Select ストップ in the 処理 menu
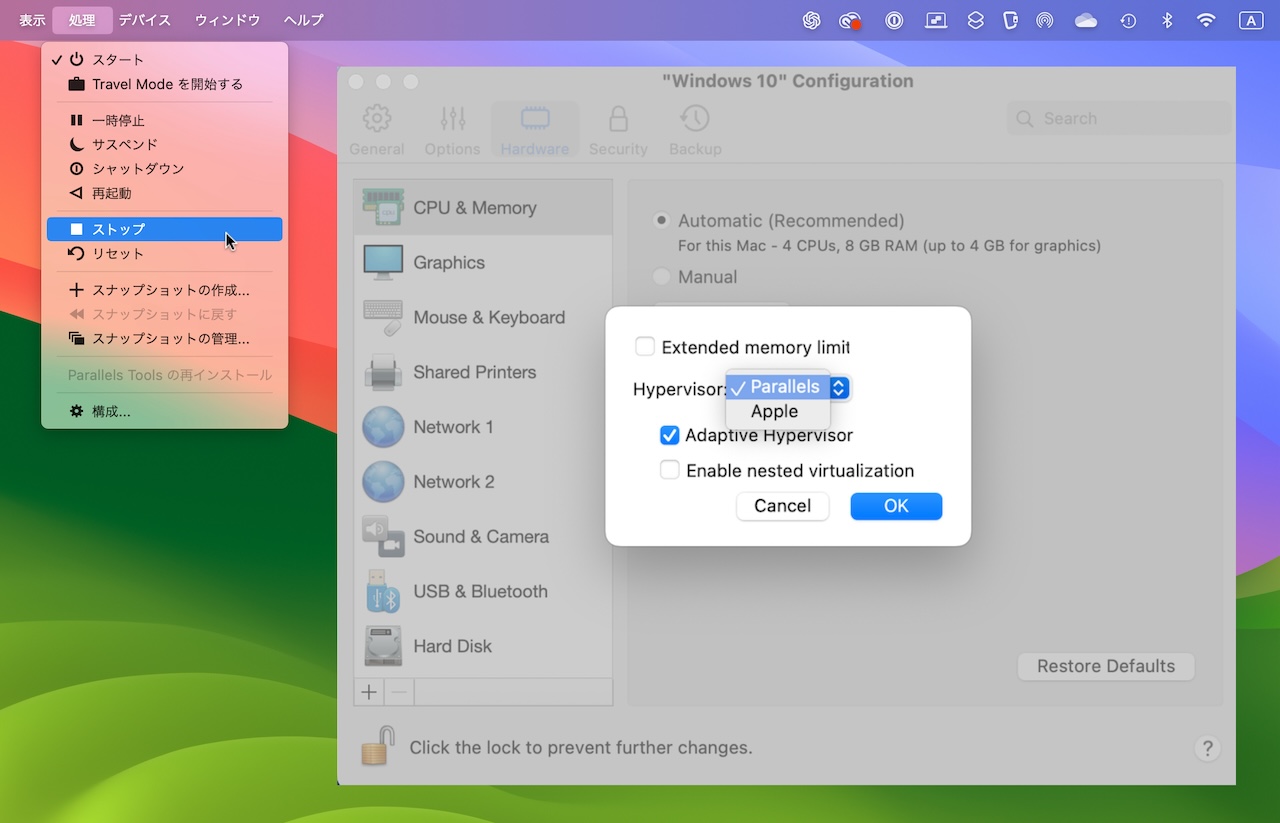This screenshot has height=823, width=1280. click(x=165, y=229)
